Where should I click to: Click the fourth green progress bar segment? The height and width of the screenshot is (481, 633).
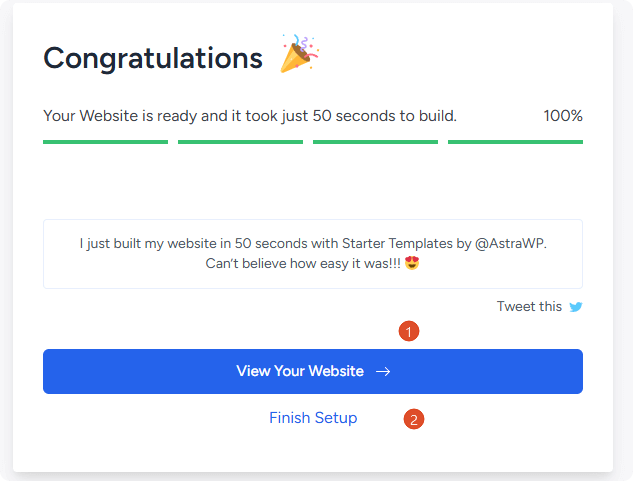(x=515, y=142)
